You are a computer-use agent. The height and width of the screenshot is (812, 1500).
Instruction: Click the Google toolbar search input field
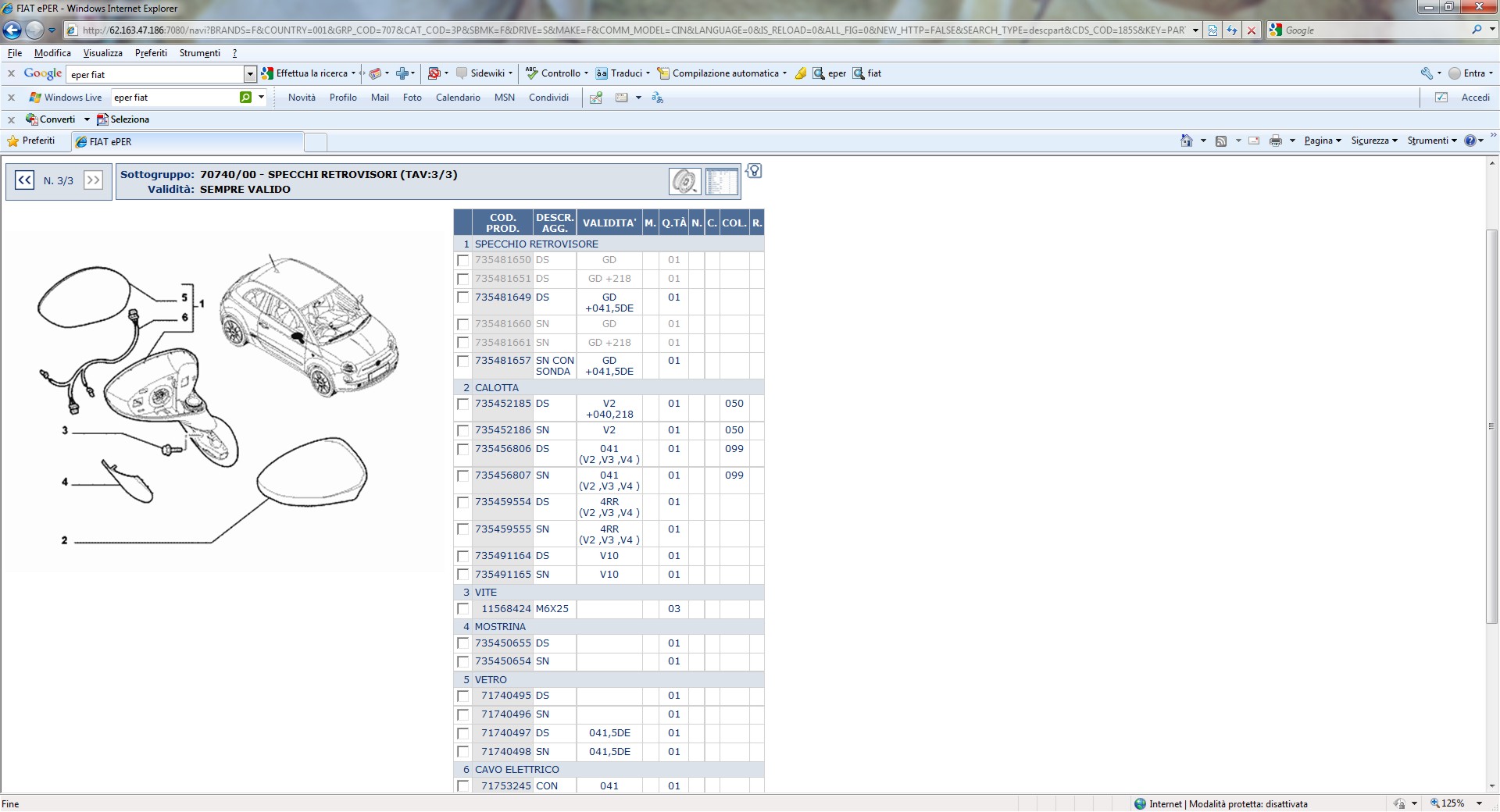(x=155, y=74)
